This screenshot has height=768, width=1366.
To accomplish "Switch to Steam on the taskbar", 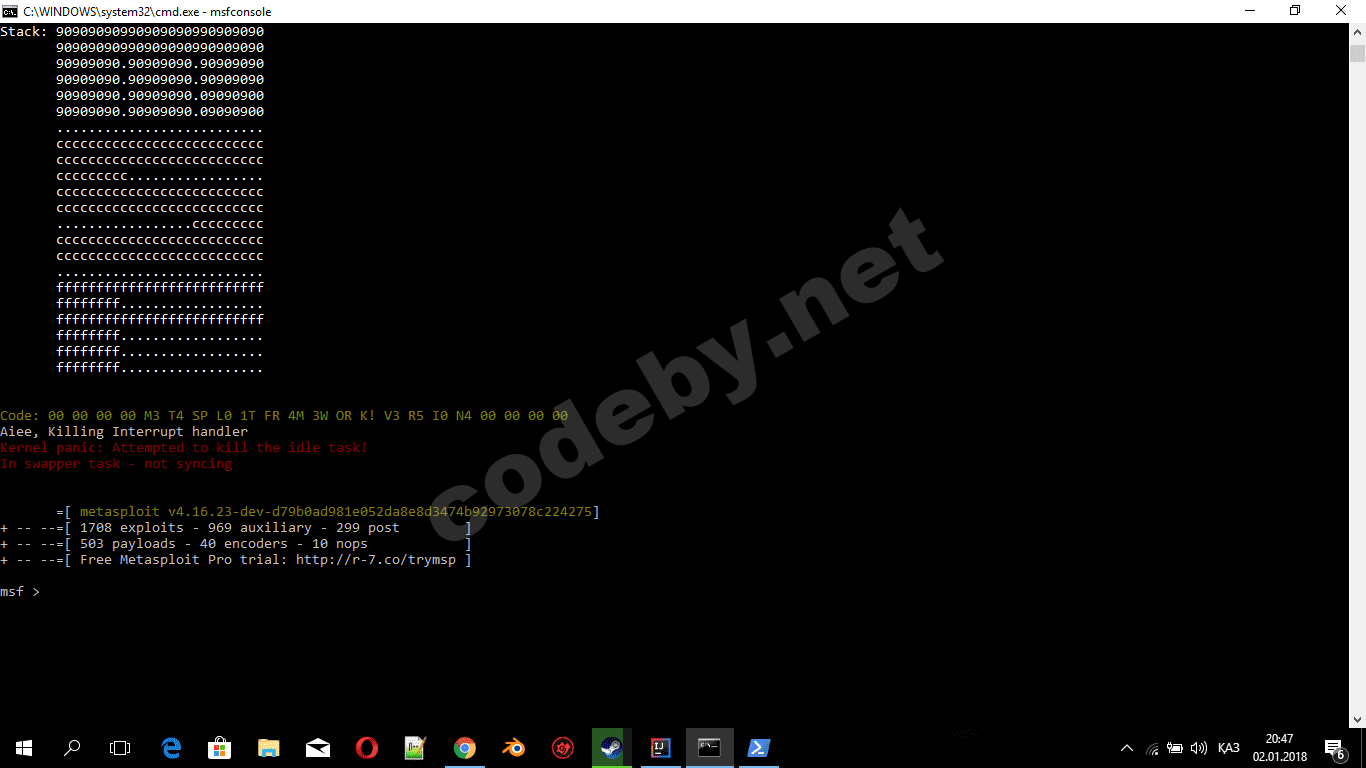I will (611, 748).
